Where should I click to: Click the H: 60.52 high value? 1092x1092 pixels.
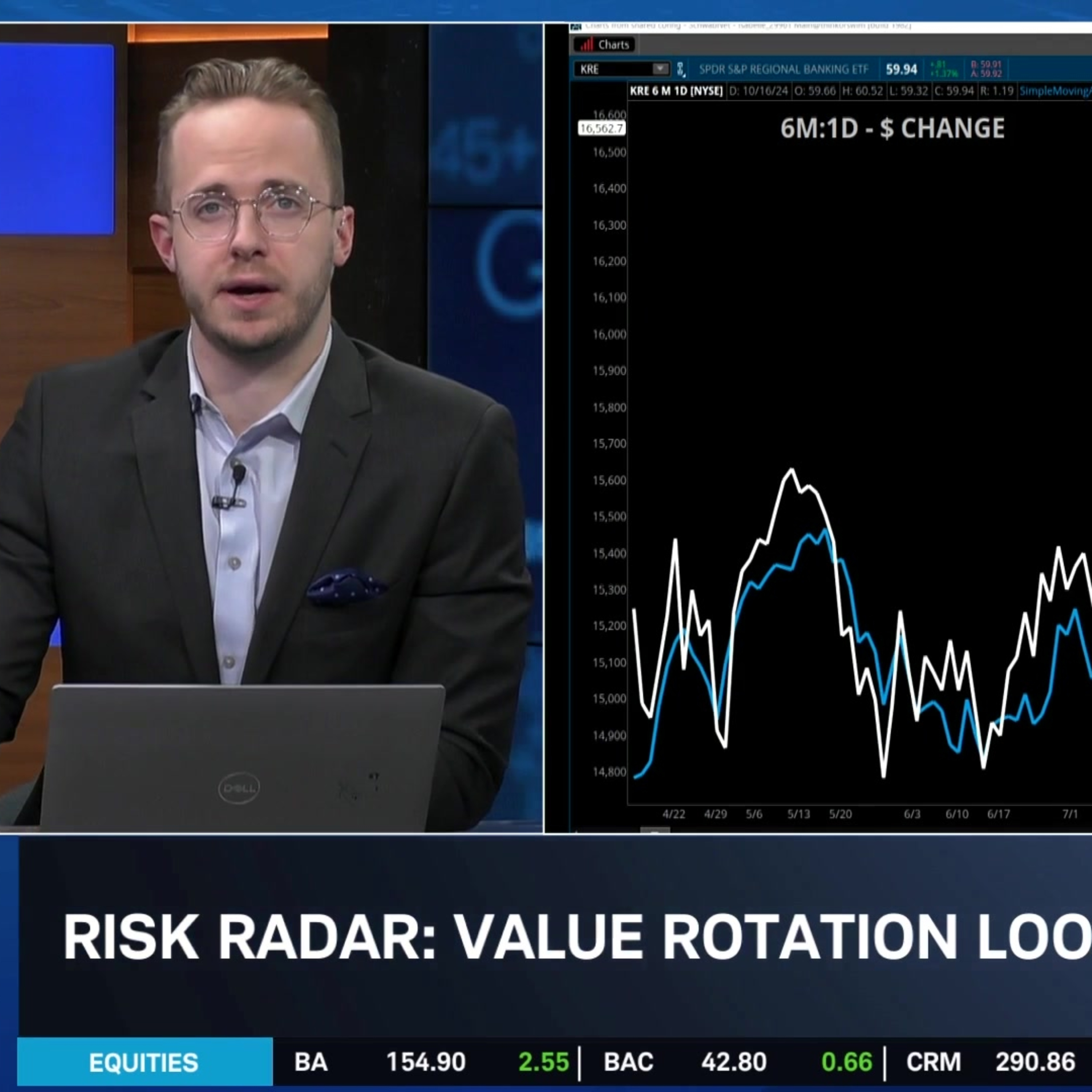pyautogui.click(x=862, y=91)
